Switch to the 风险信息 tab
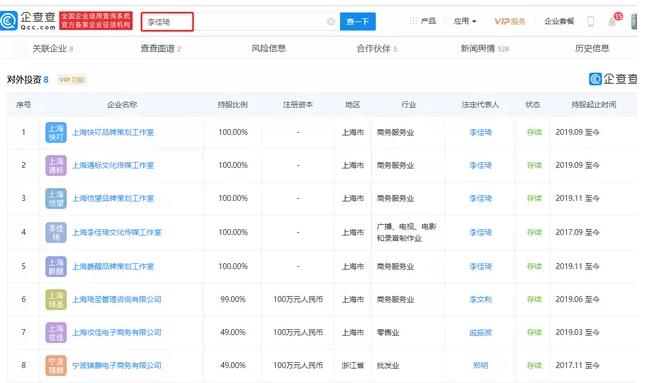Screen dimensions: 650x383 pos(269,48)
